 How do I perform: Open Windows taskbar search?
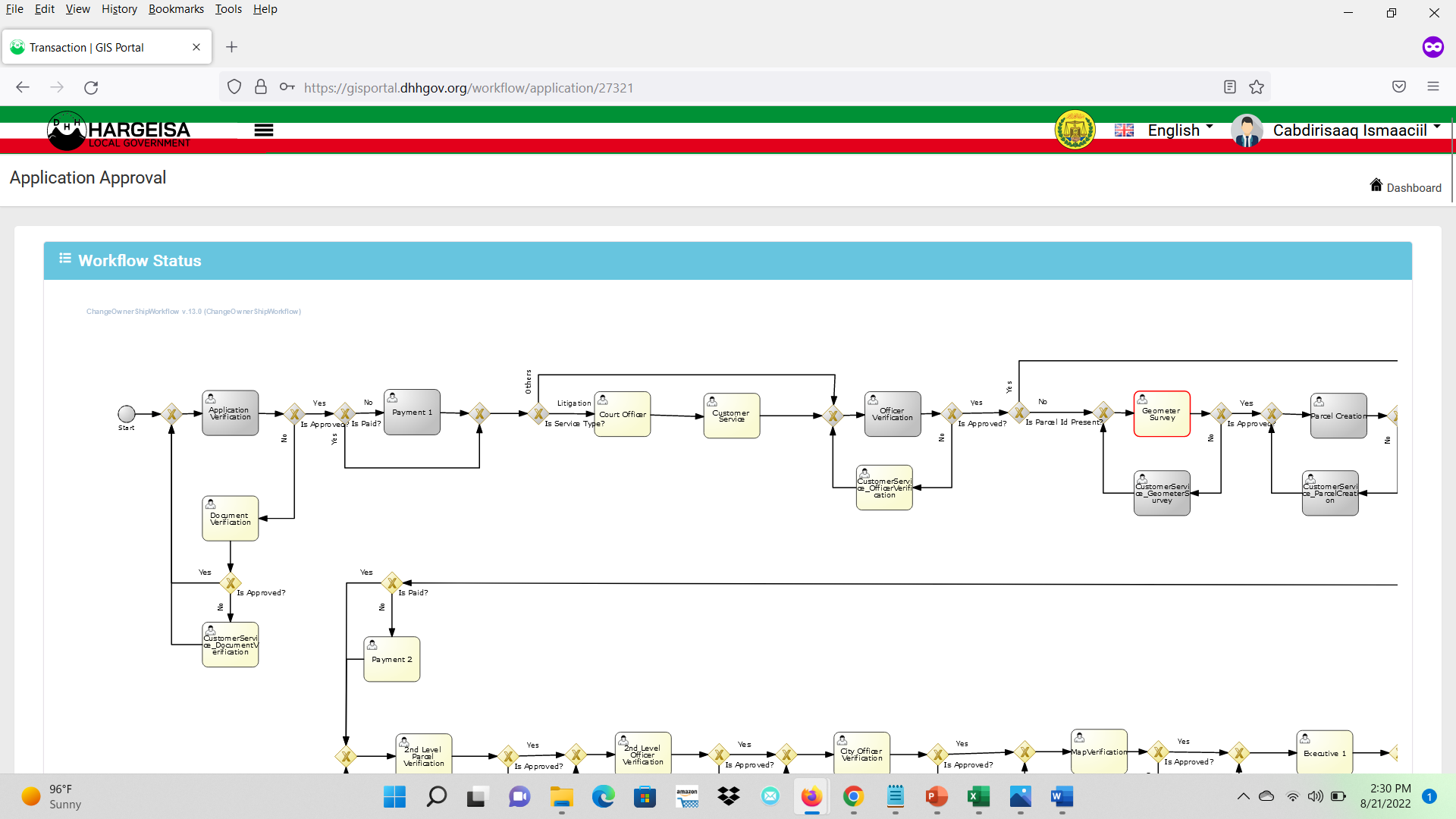(x=436, y=797)
